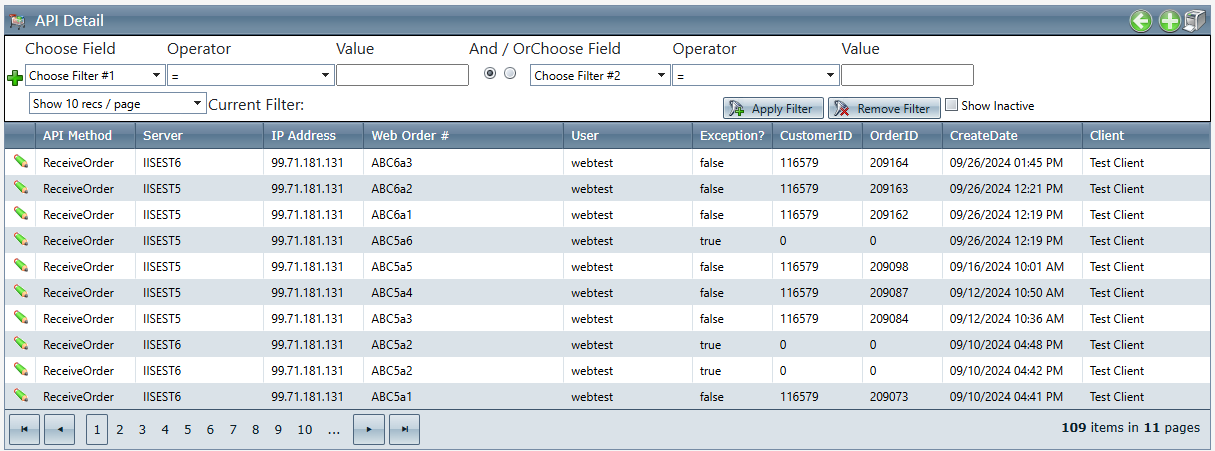Open the Choose Filter #2 dropdown
Screen dimensions: 1215x451
coord(600,75)
